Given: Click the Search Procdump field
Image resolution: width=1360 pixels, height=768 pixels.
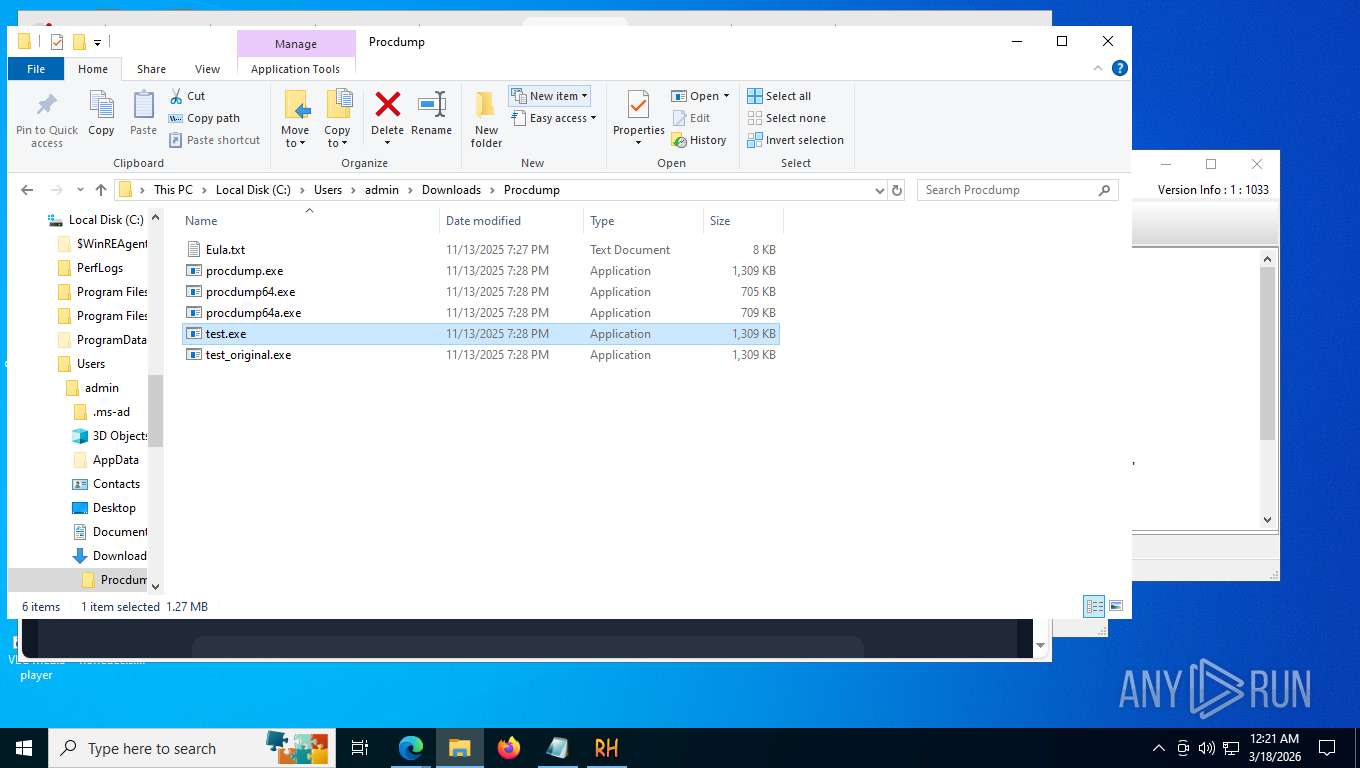Looking at the screenshot, I should click(1017, 190).
